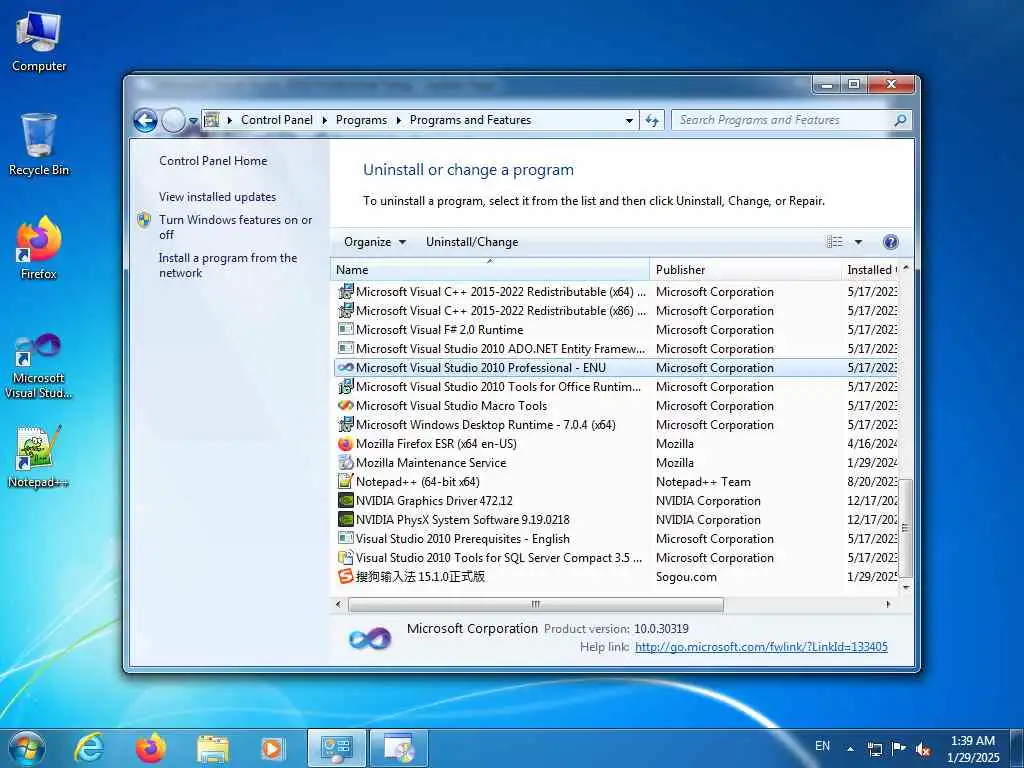
Task: Open the address bar history dropdown
Action: [629, 121]
